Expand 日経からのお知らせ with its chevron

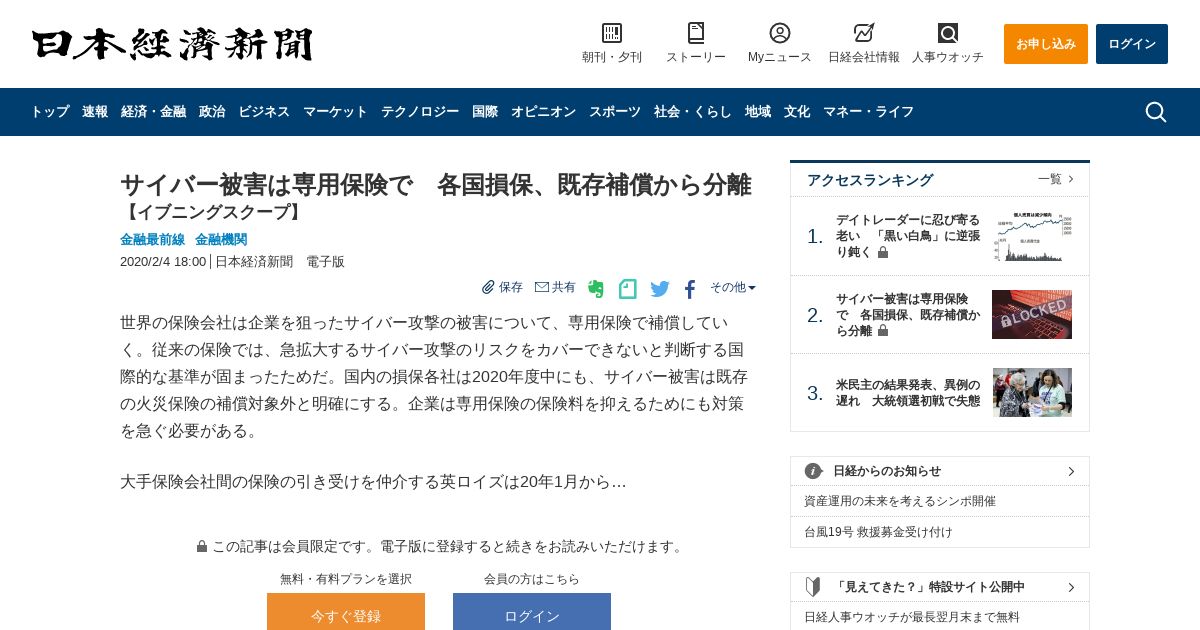click(1071, 471)
